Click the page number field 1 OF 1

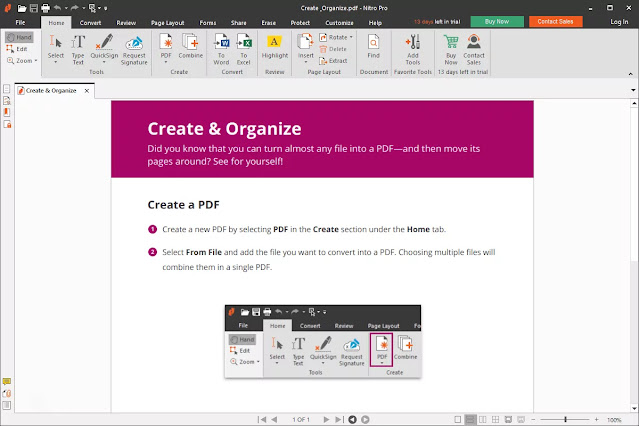click(301, 419)
